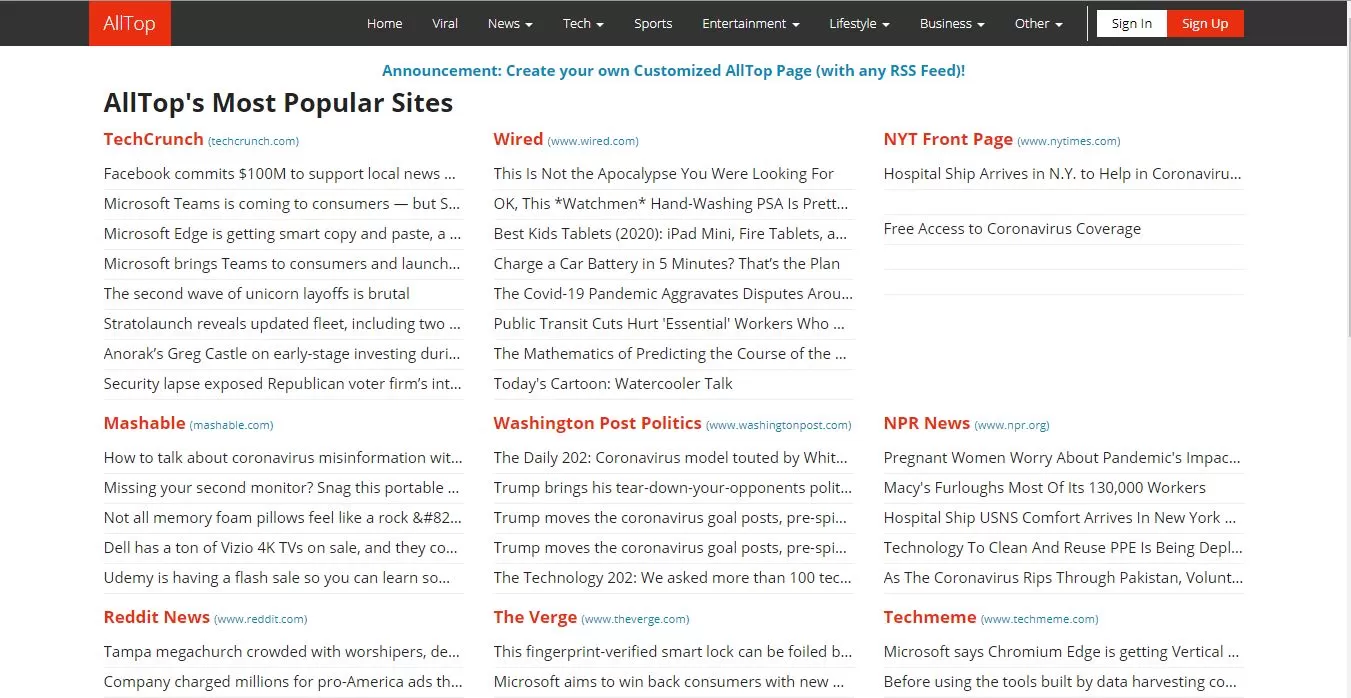
Task: Open 'Today's Cartoon: Watercooler Talk' article
Action: [613, 383]
